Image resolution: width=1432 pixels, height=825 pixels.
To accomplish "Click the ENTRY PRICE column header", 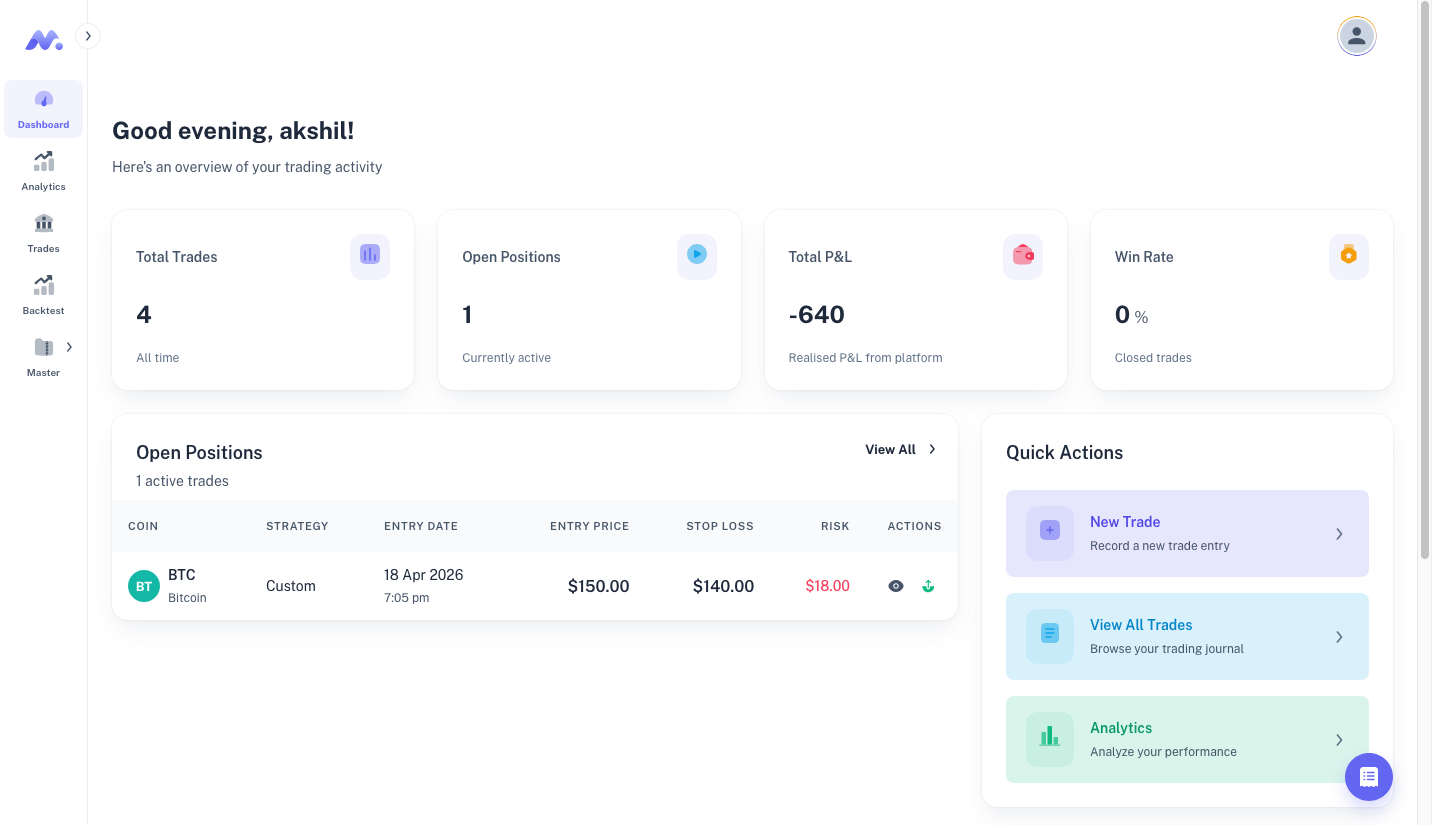I will click(x=590, y=526).
